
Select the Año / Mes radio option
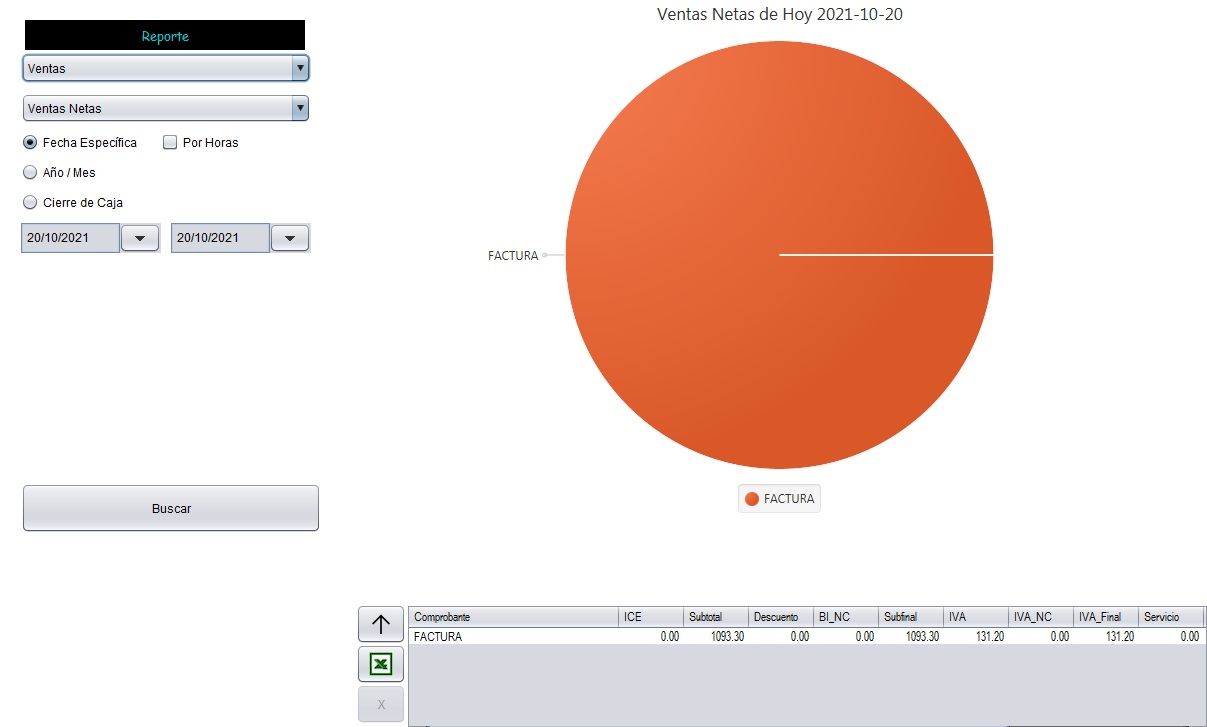(x=30, y=173)
